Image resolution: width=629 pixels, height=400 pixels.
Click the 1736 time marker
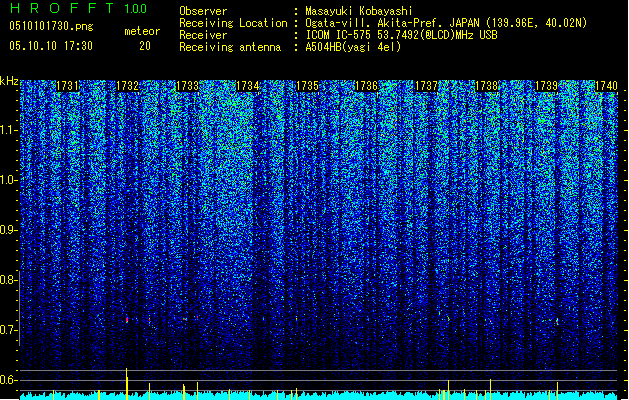tap(367, 86)
